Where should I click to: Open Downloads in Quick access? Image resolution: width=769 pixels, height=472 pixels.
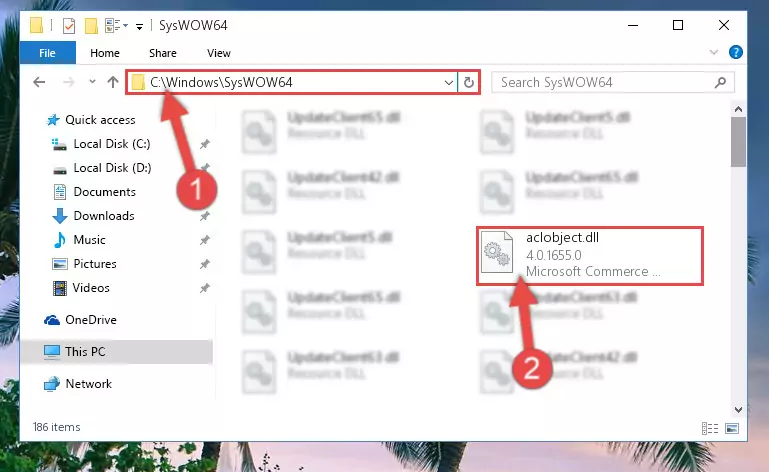pyautogui.click(x=104, y=216)
